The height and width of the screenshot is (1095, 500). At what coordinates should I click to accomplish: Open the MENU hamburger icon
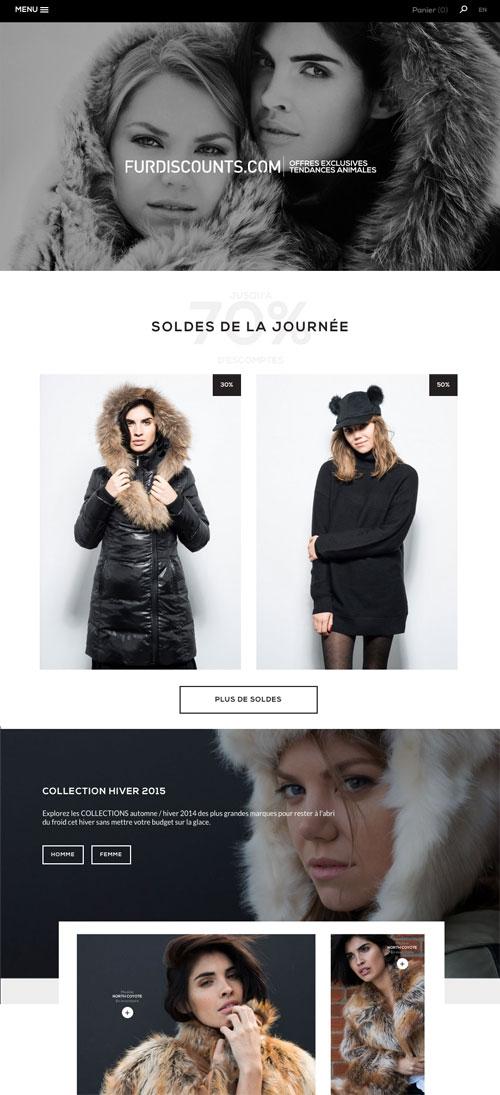pyautogui.click(x=45, y=10)
